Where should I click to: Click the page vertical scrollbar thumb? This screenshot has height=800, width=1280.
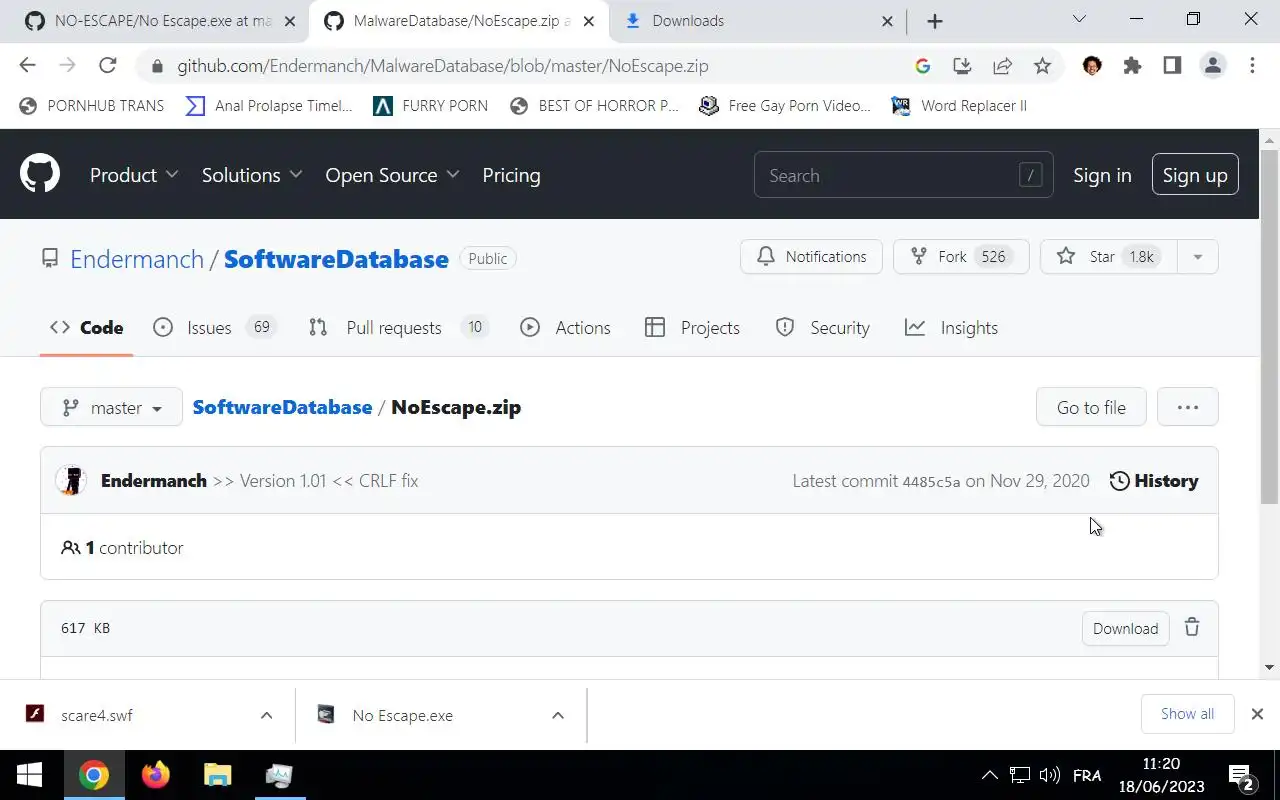coord(1269,325)
